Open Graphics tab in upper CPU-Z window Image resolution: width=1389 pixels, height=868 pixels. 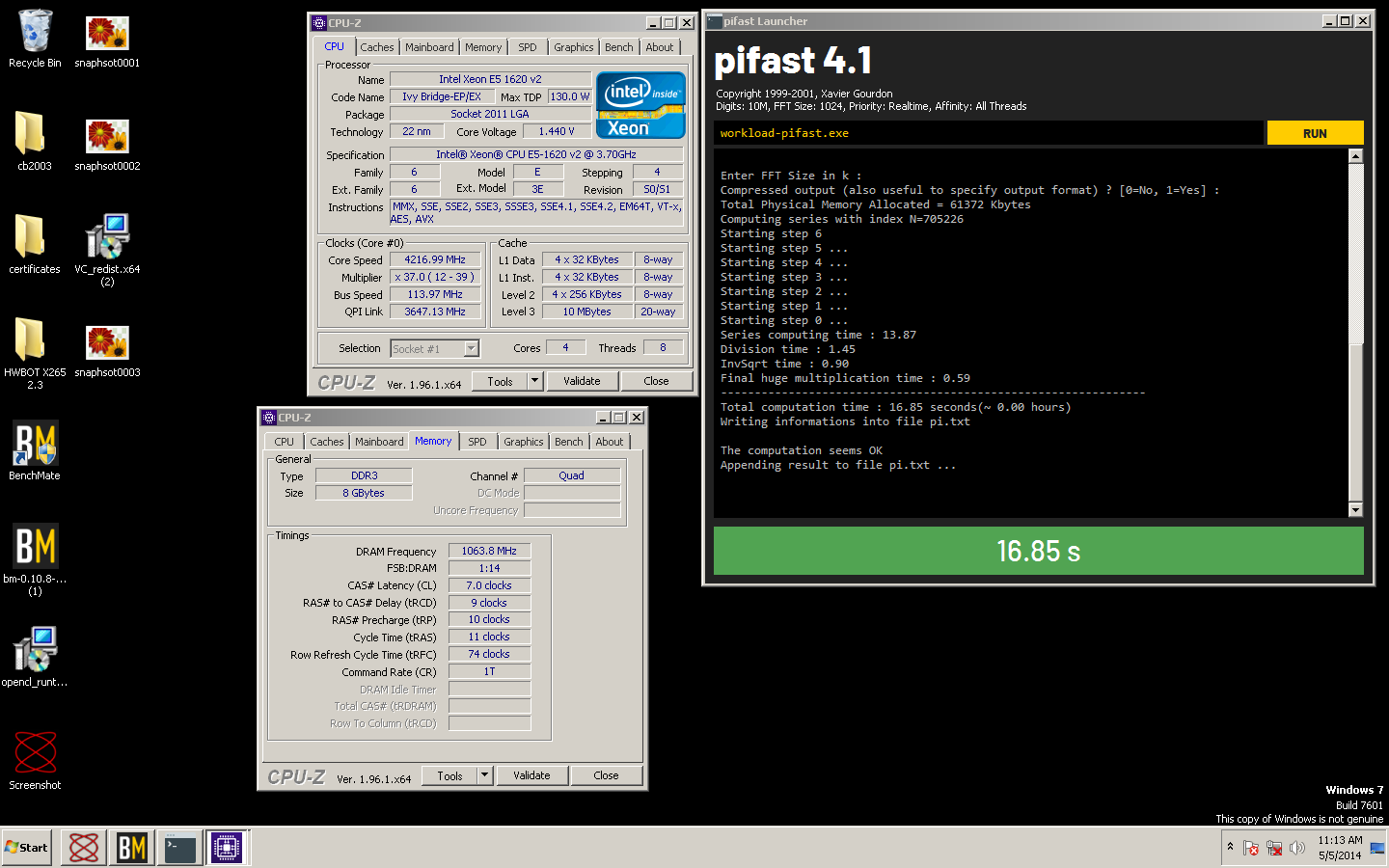click(574, 47)
